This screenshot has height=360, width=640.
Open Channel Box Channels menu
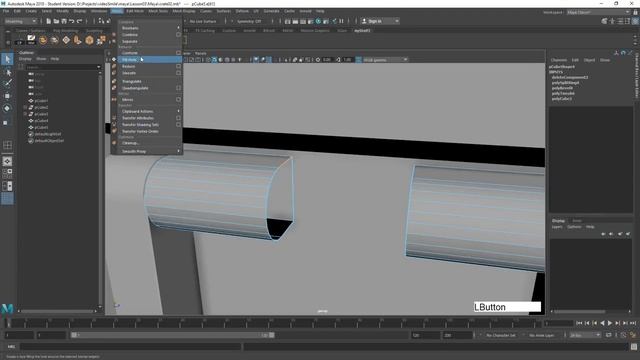558,60
